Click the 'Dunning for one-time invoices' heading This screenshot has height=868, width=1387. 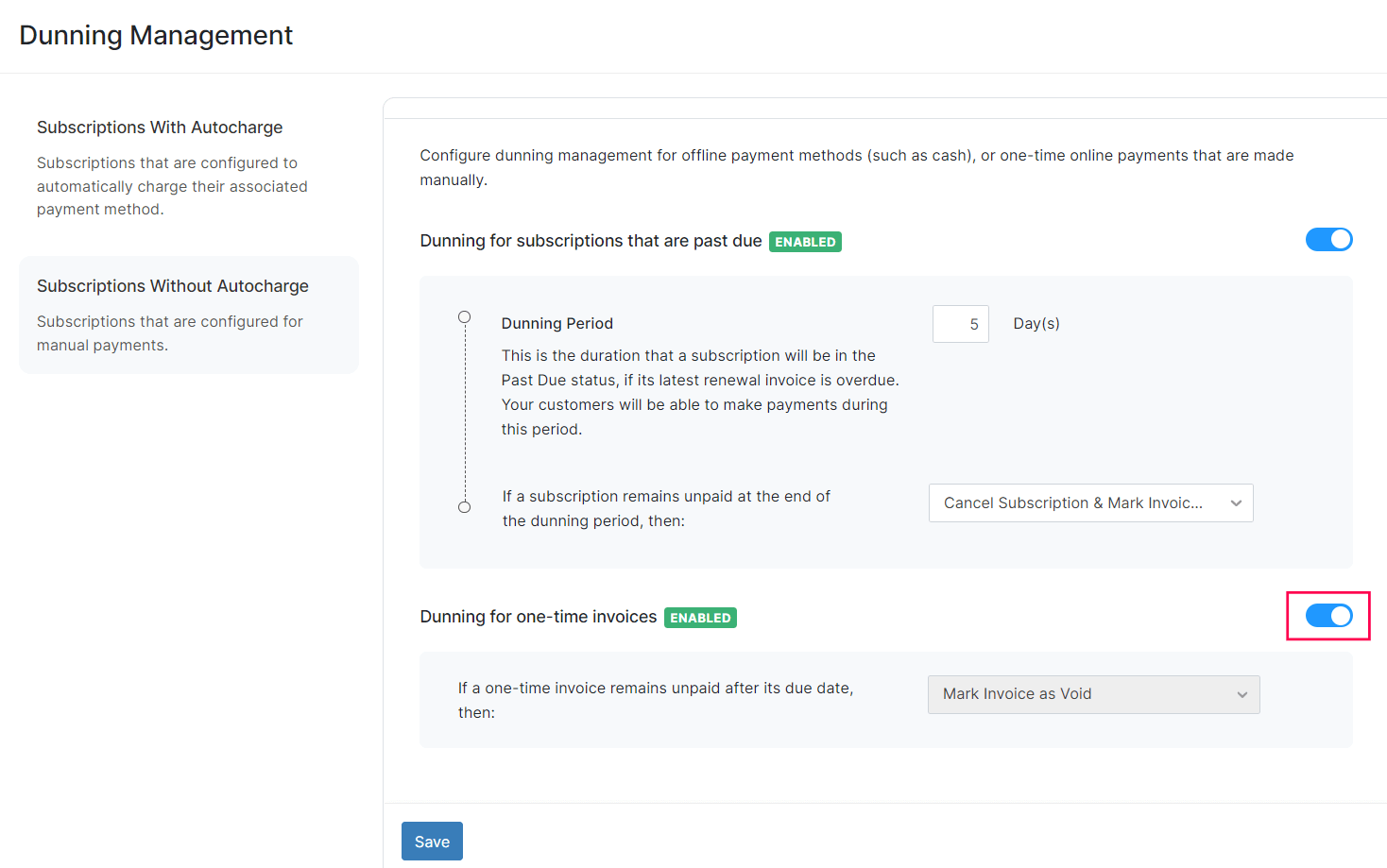point(538,617)
